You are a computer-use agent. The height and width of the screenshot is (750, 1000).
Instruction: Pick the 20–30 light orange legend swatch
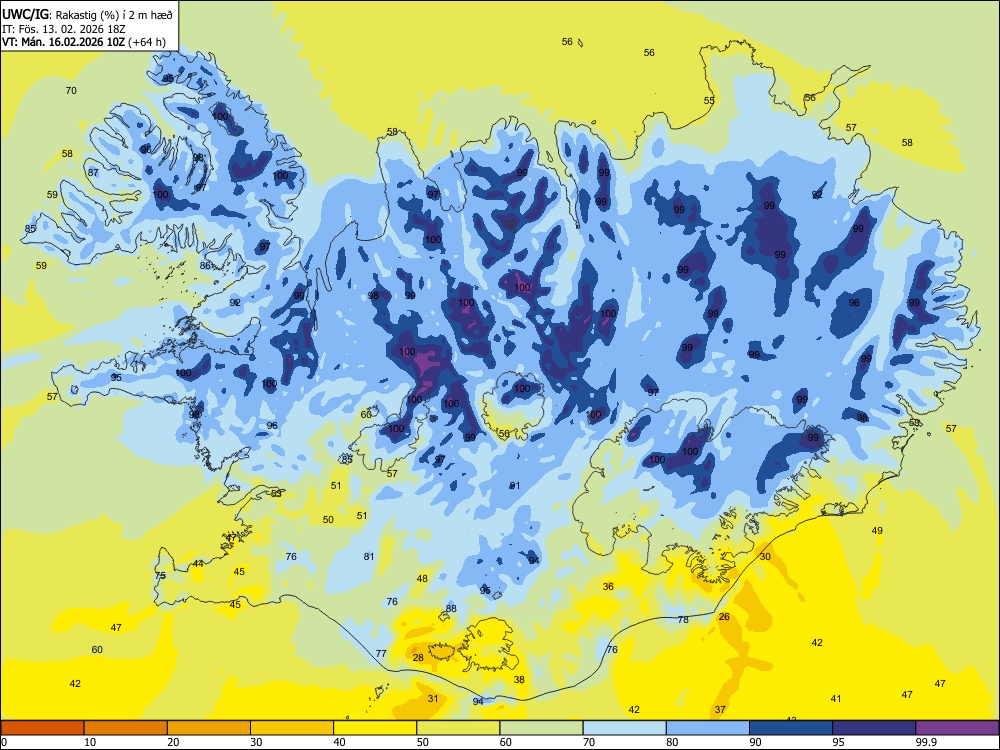(x=209, y=728)
